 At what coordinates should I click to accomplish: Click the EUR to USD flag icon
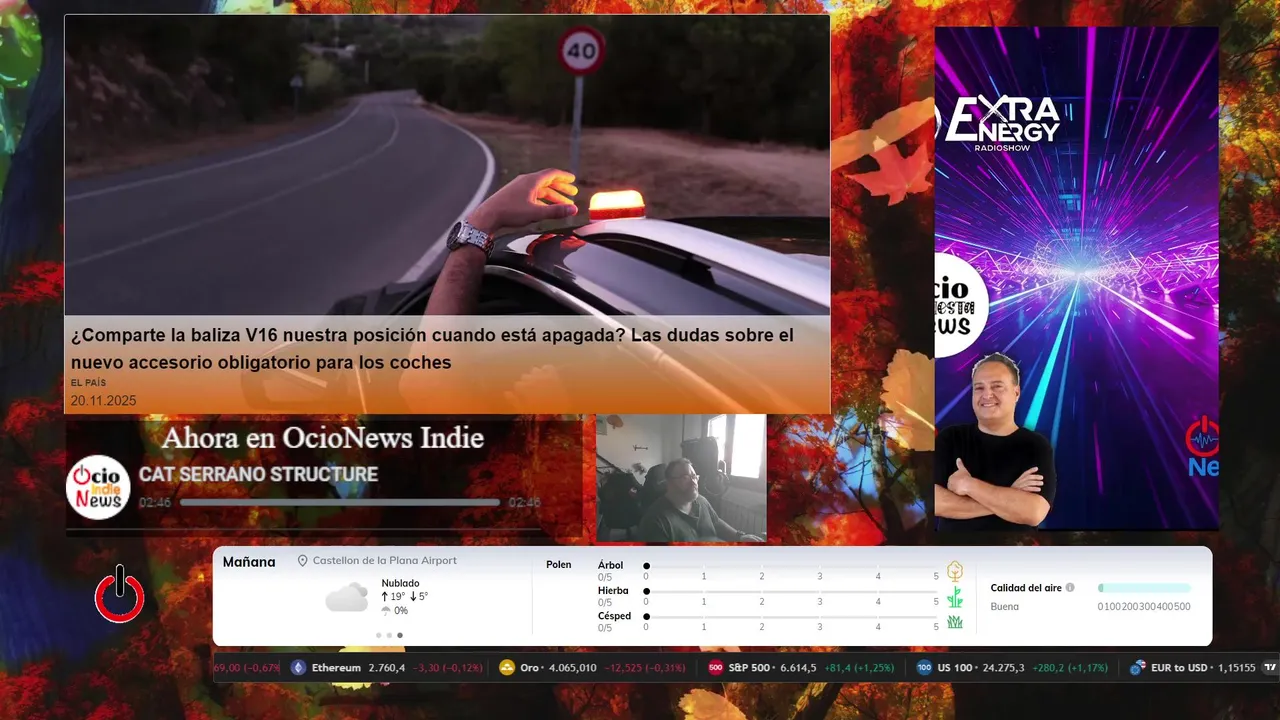(1137, 668)
